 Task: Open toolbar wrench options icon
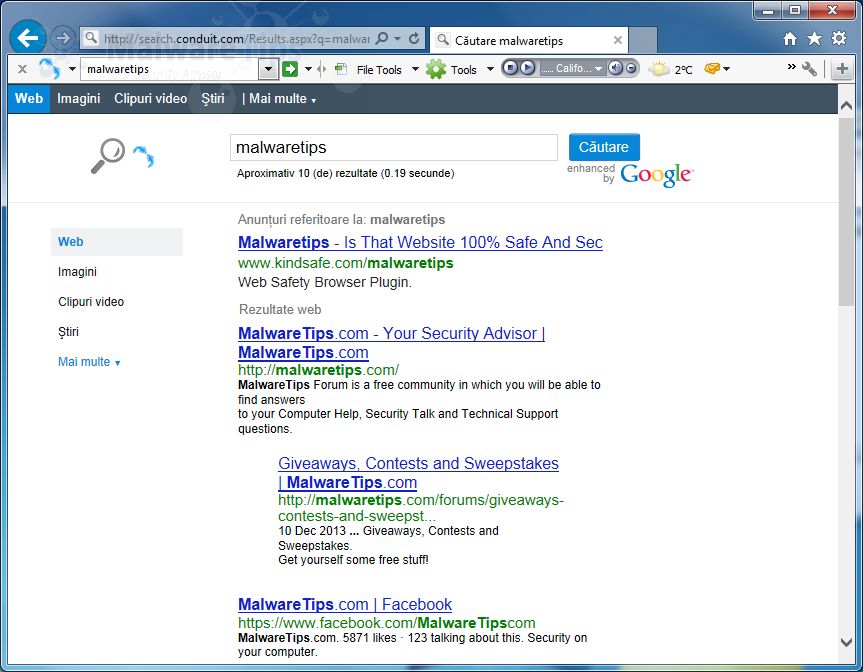809,69
